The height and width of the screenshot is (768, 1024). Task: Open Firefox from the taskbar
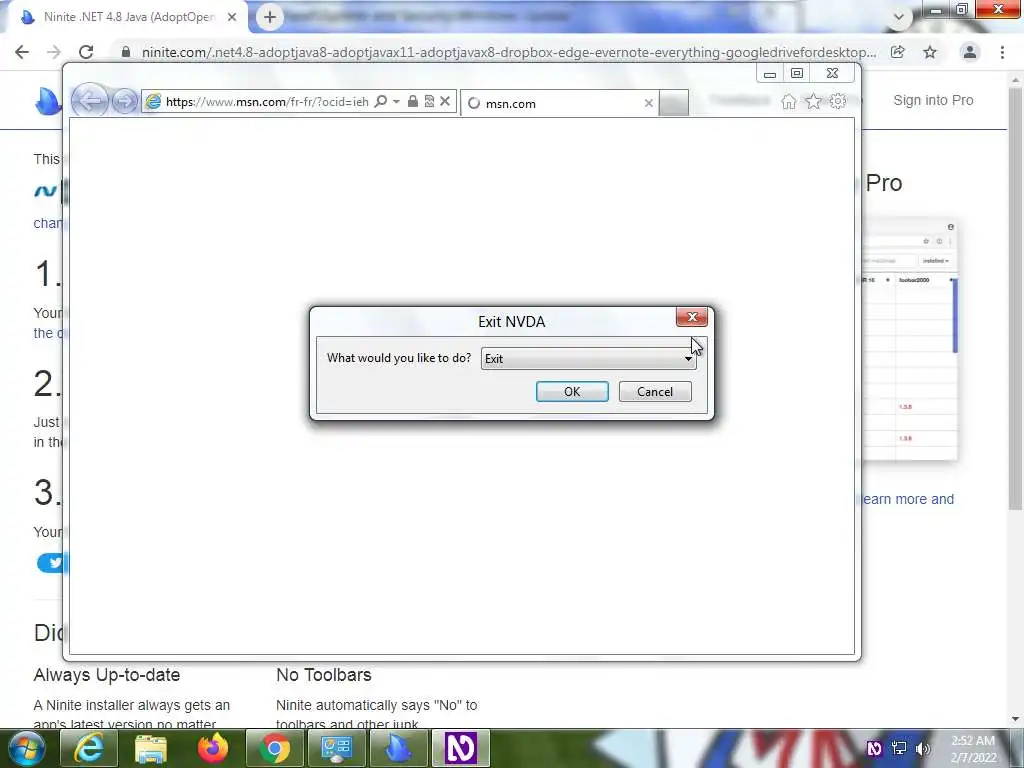click(213, 749)
